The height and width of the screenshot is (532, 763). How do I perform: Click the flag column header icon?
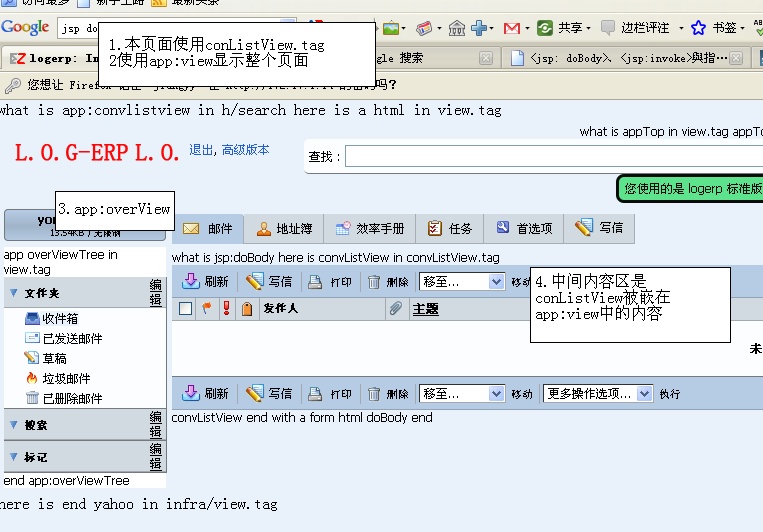coord(207,308)
